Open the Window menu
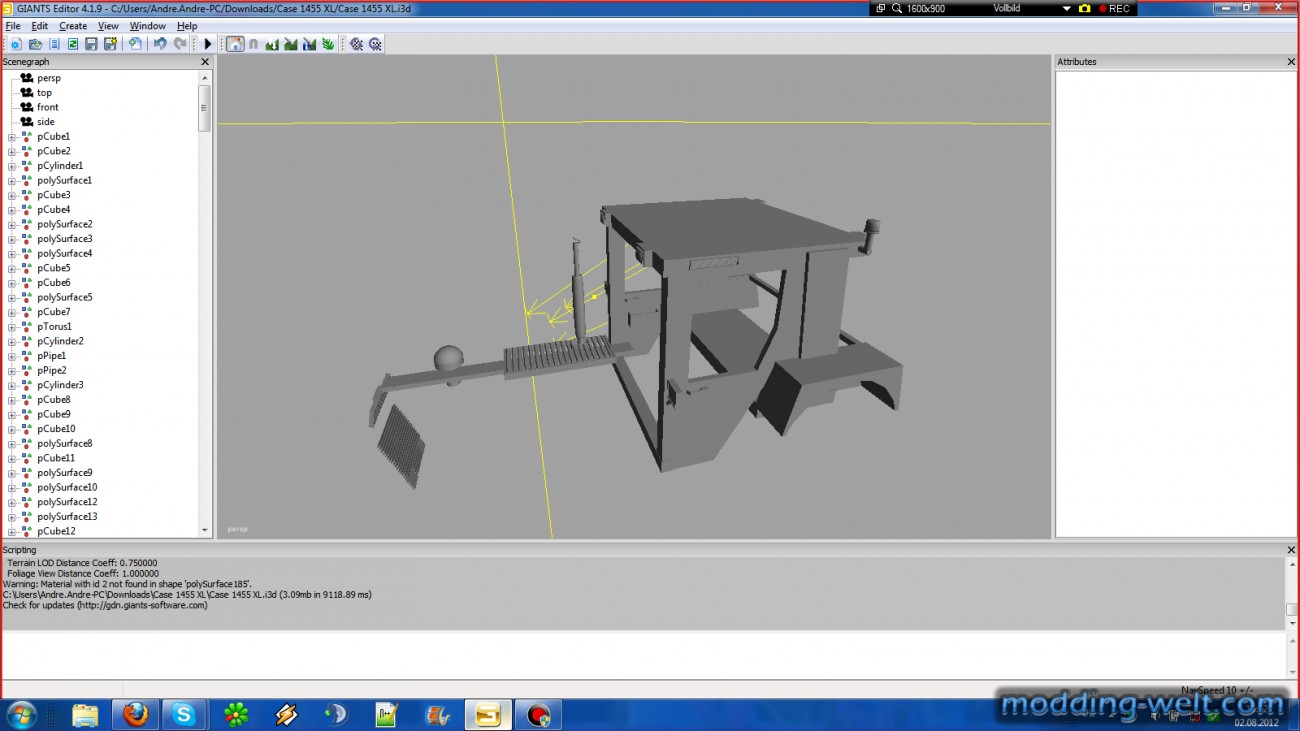This screenshot has width=1300, height=731. 148,26
